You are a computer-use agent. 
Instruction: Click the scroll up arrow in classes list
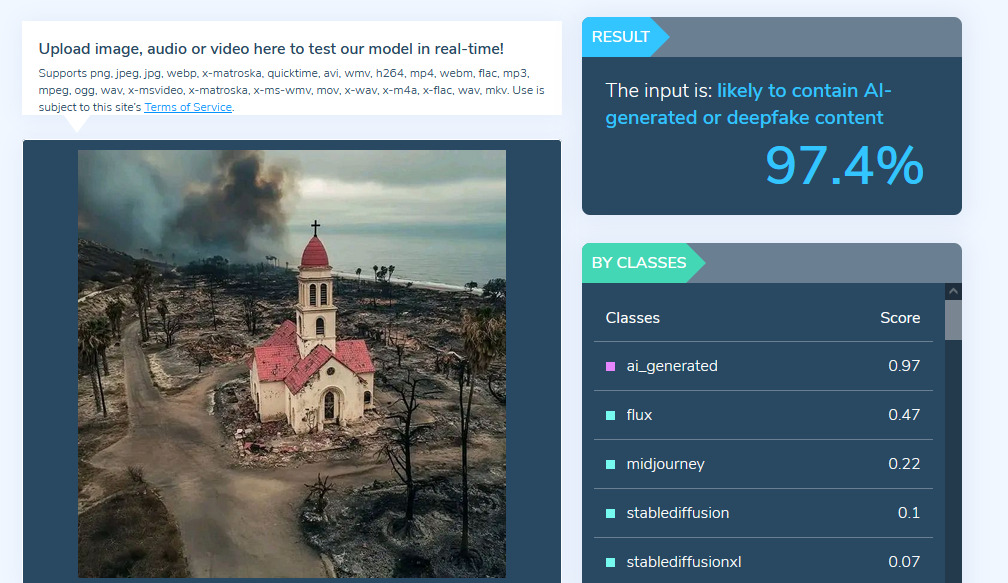[953, 291]
